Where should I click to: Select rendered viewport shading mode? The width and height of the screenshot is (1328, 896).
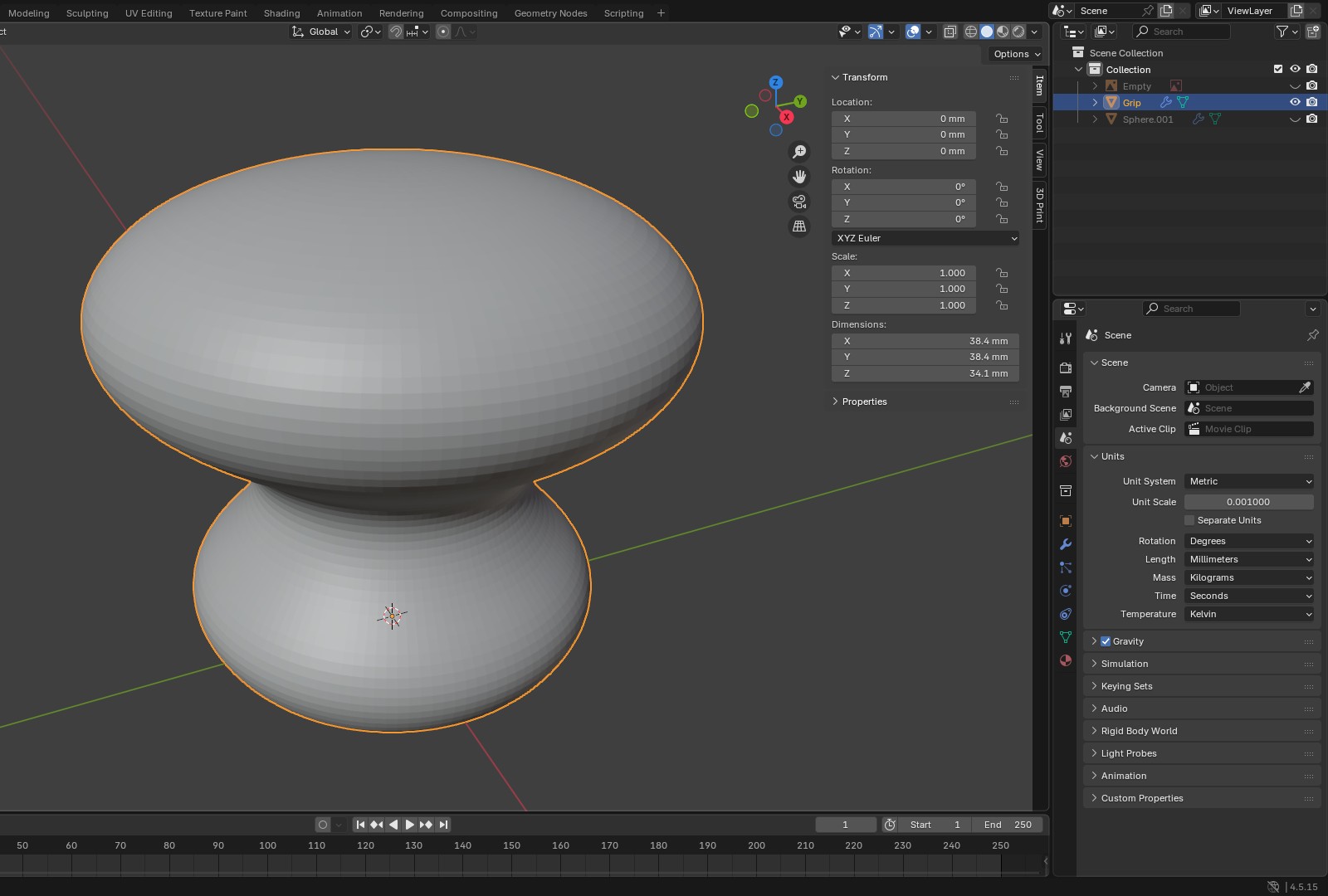click(1018, 32)
